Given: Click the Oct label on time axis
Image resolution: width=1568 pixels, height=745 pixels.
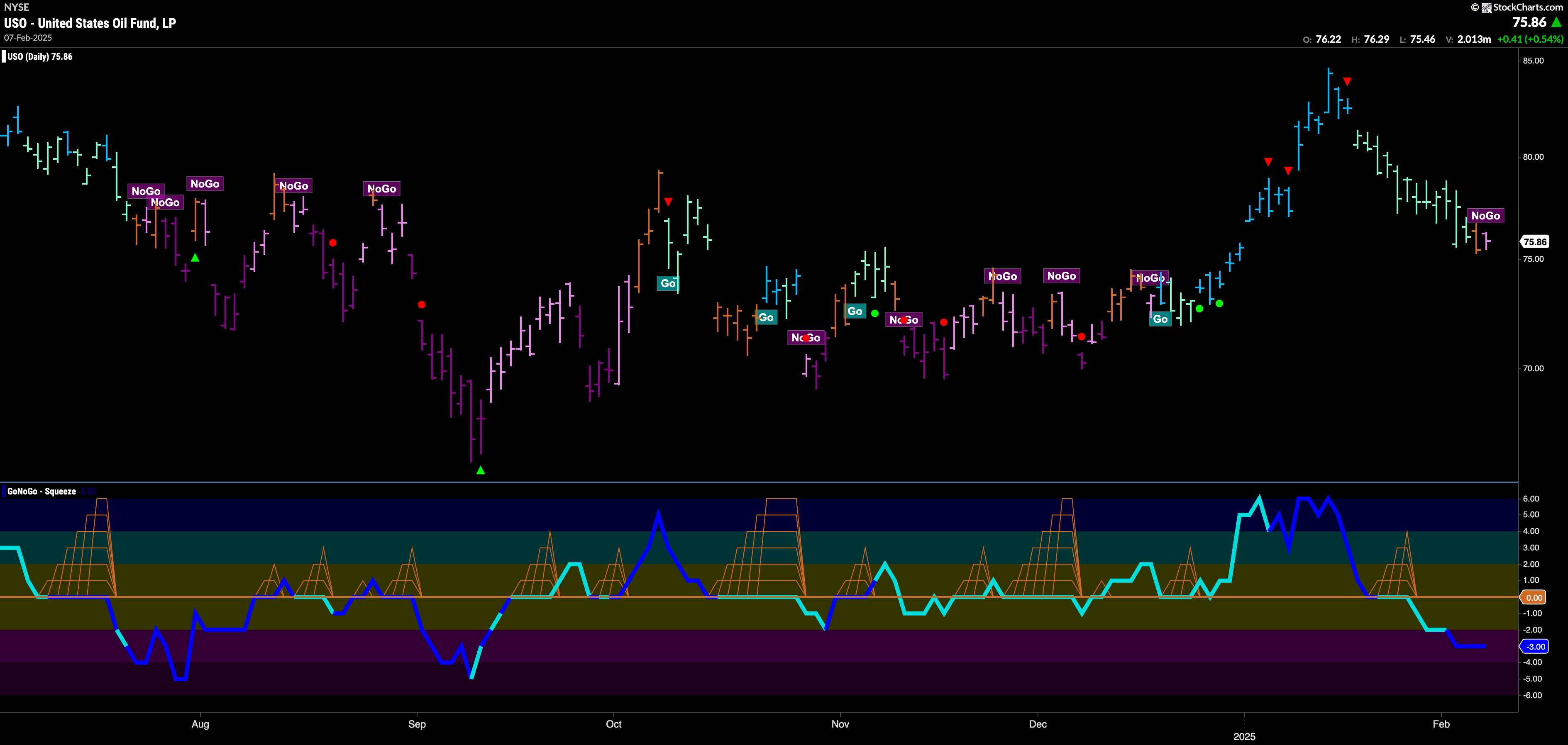Looking at the screenshot, I should coord(613,724).
